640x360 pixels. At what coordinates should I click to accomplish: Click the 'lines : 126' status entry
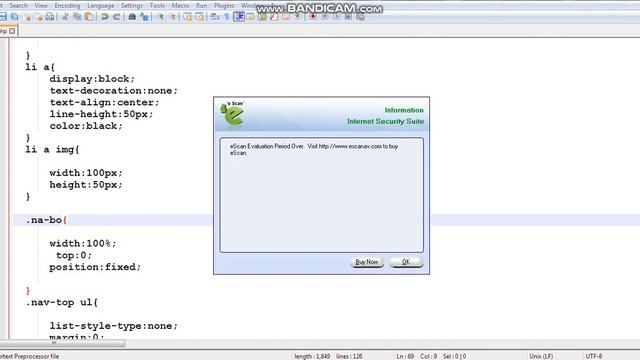(349, 356)
